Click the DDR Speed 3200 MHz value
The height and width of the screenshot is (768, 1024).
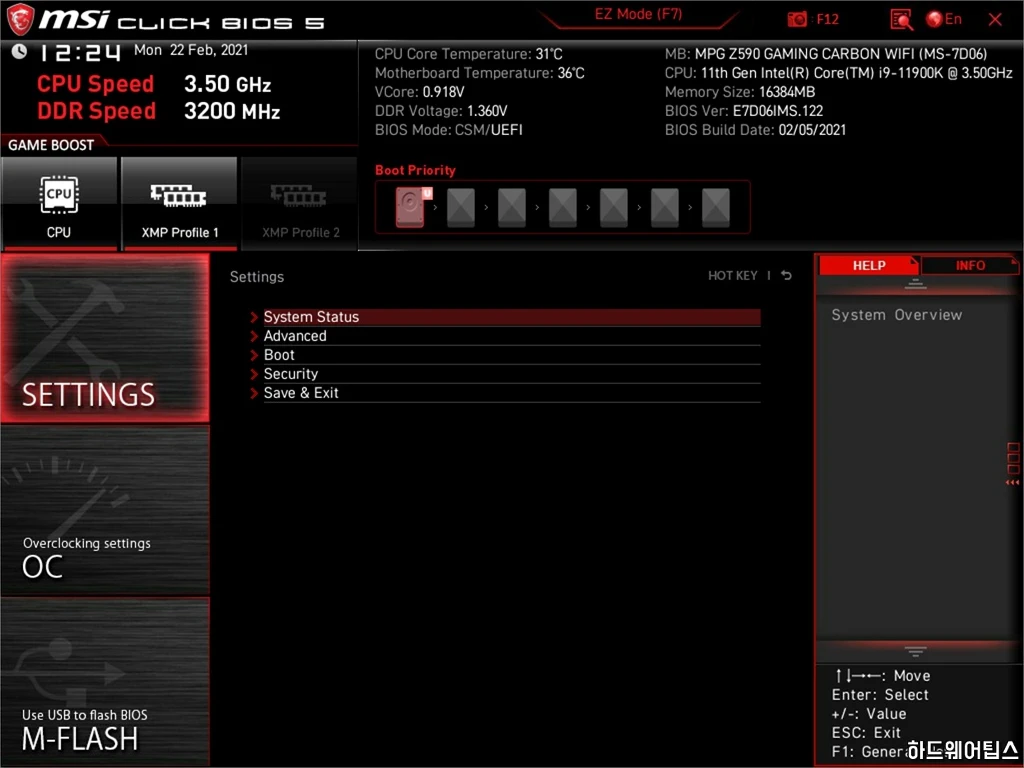coord(232,112)
